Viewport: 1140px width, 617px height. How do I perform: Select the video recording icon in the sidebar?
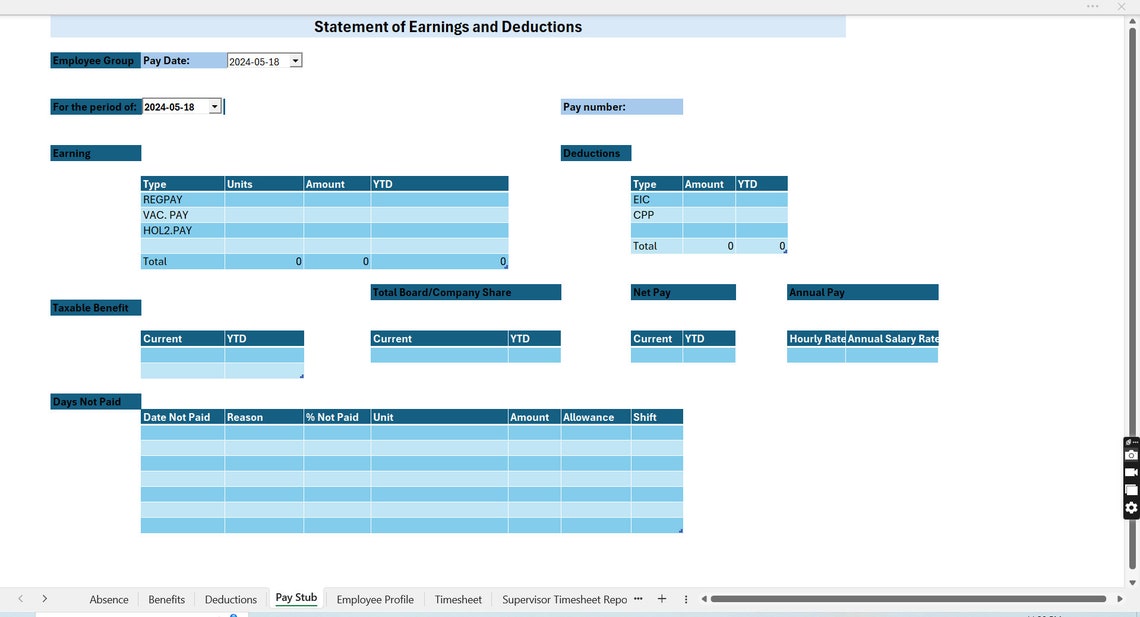[x=1131, y=471]
